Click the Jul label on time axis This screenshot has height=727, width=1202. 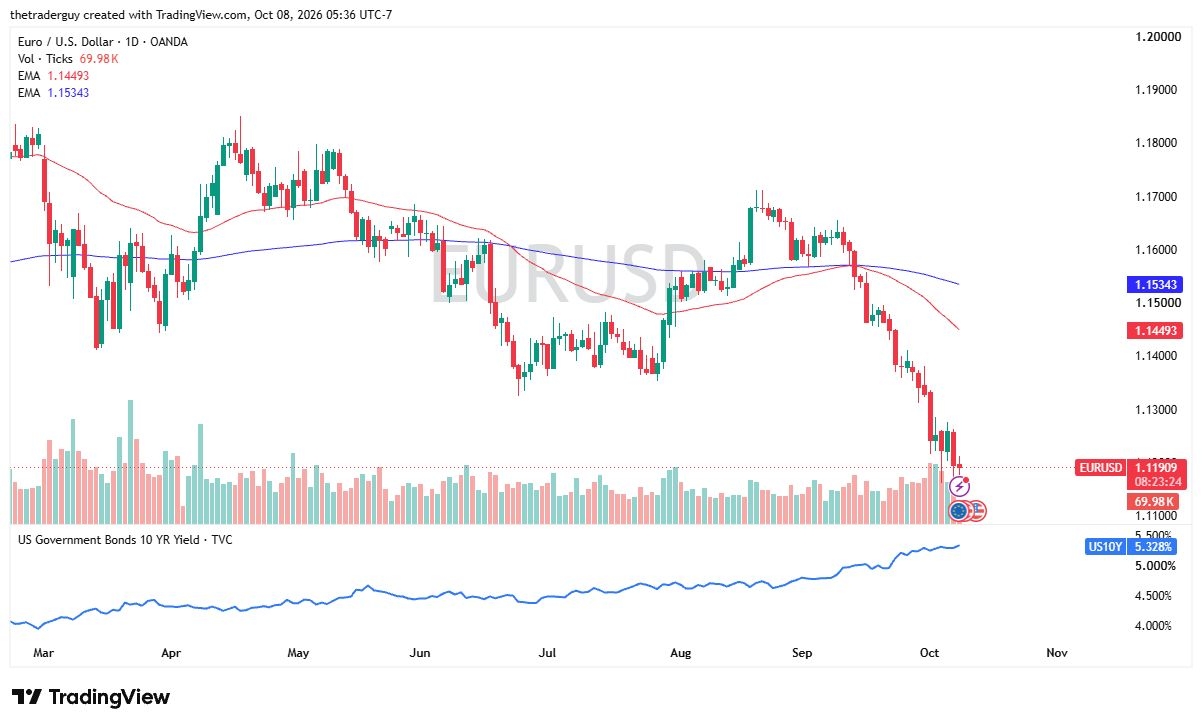547,653
